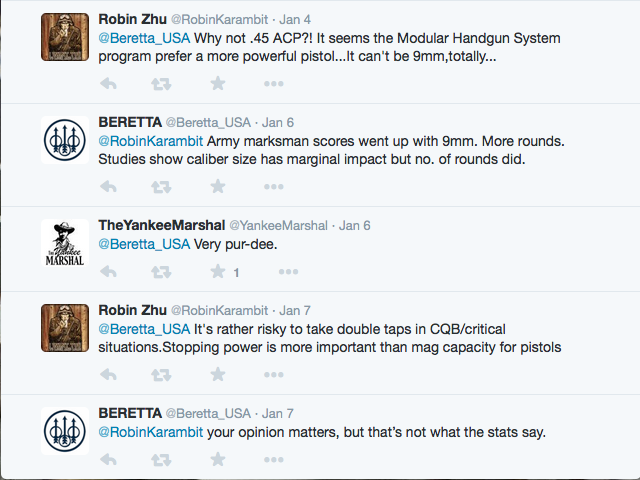Open Beretta logo avatar on Jan 6 tweet
Viewport: 640px width, 480px height.
[x=65, y=140]
